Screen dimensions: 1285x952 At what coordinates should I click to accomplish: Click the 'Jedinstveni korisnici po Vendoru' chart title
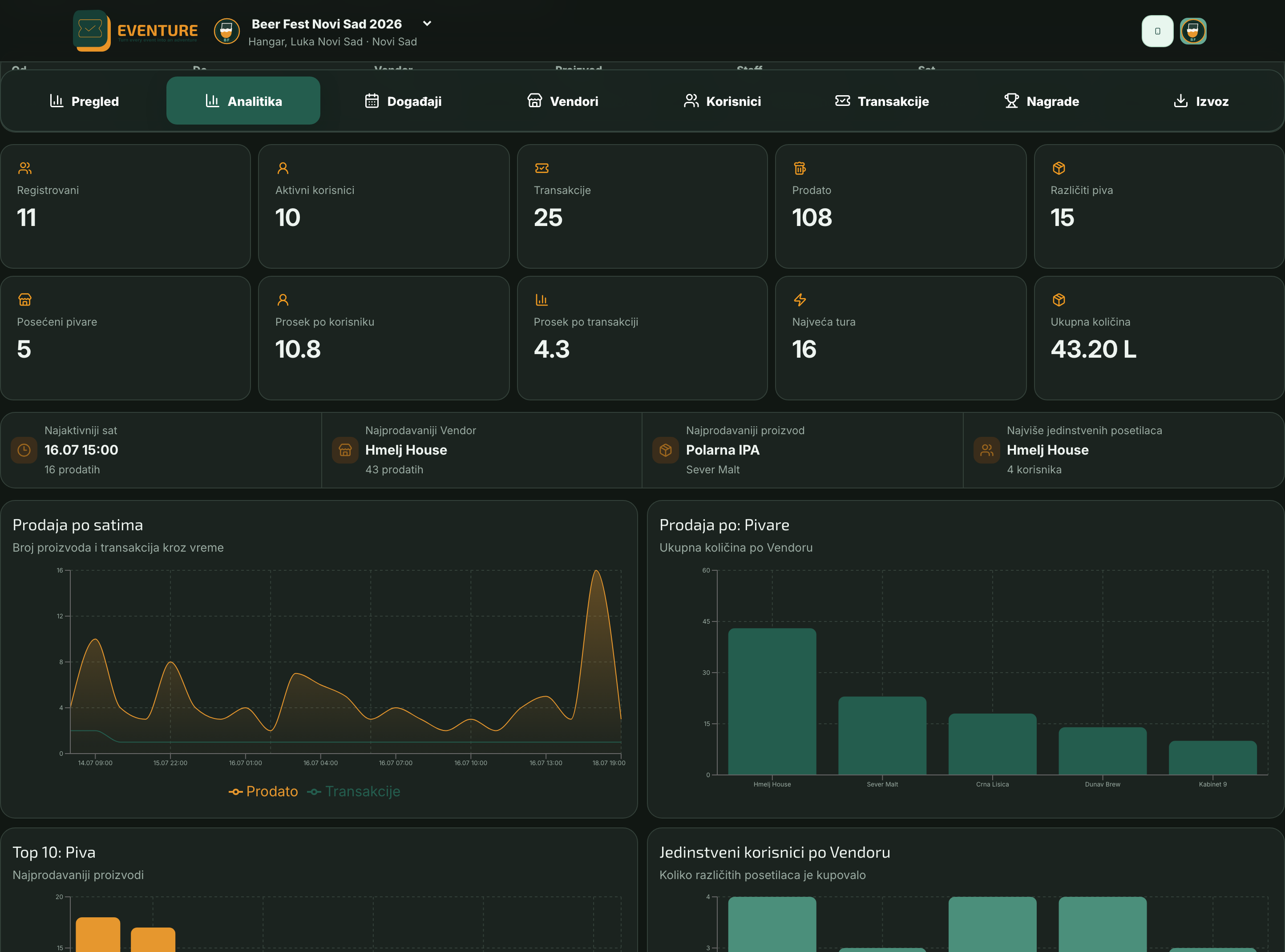pyautogui.click(x=775, y=852)
